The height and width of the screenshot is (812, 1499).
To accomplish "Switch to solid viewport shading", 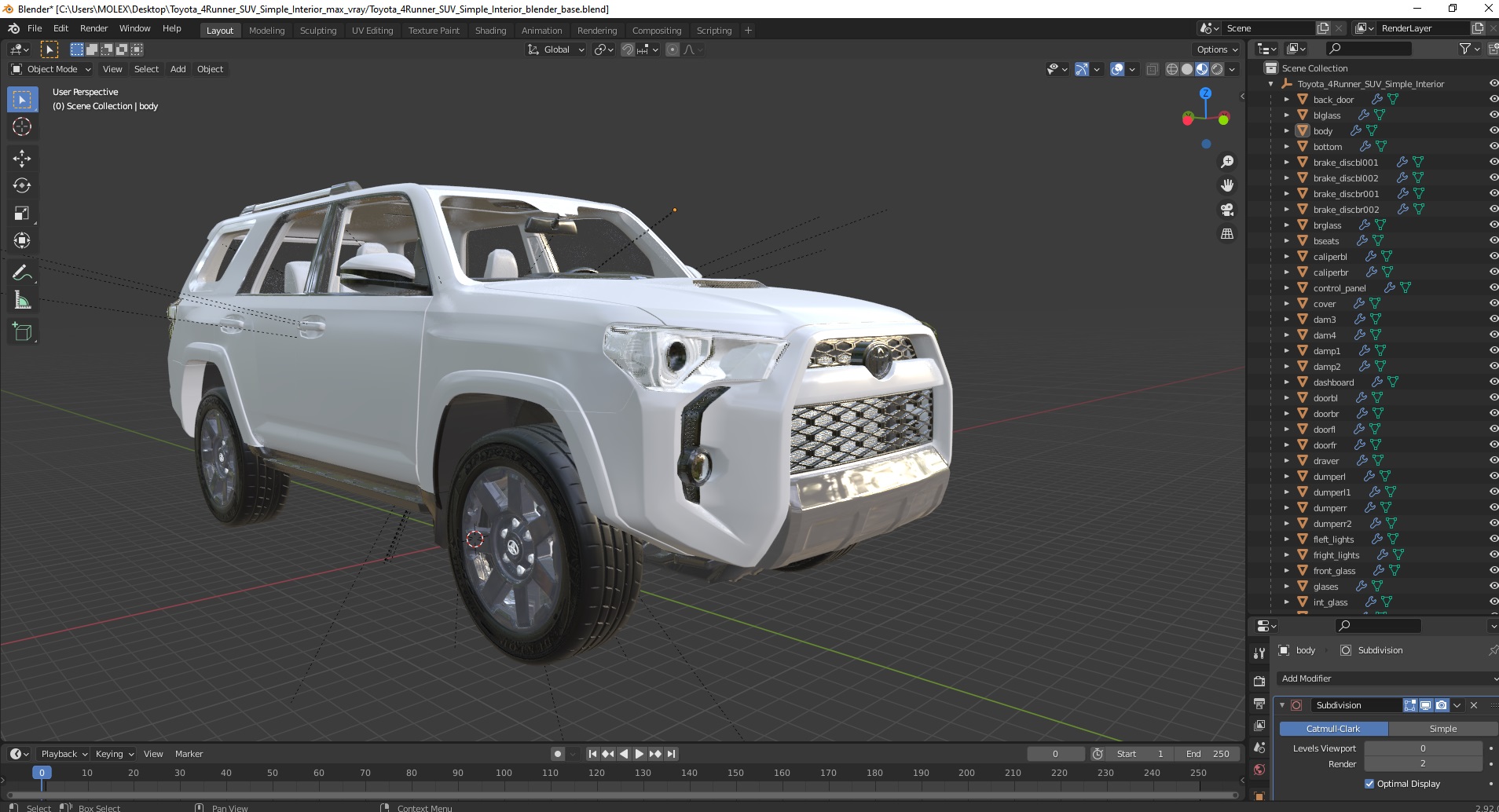I will click(1187, 69).
